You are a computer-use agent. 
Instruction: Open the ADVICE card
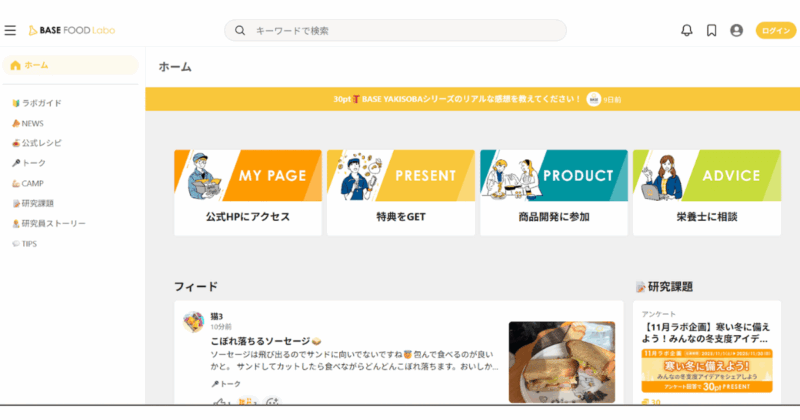[x=707, y=192]
